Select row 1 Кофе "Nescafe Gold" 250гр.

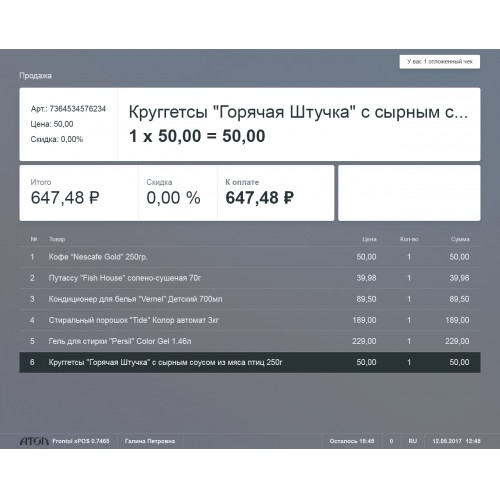click(x=250, y=257)
